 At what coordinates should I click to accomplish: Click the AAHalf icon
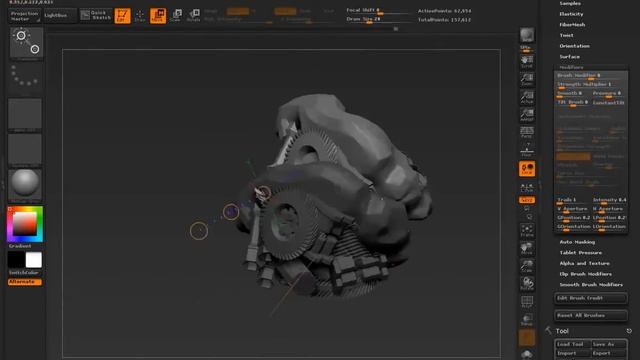click(x=527, y=115)
